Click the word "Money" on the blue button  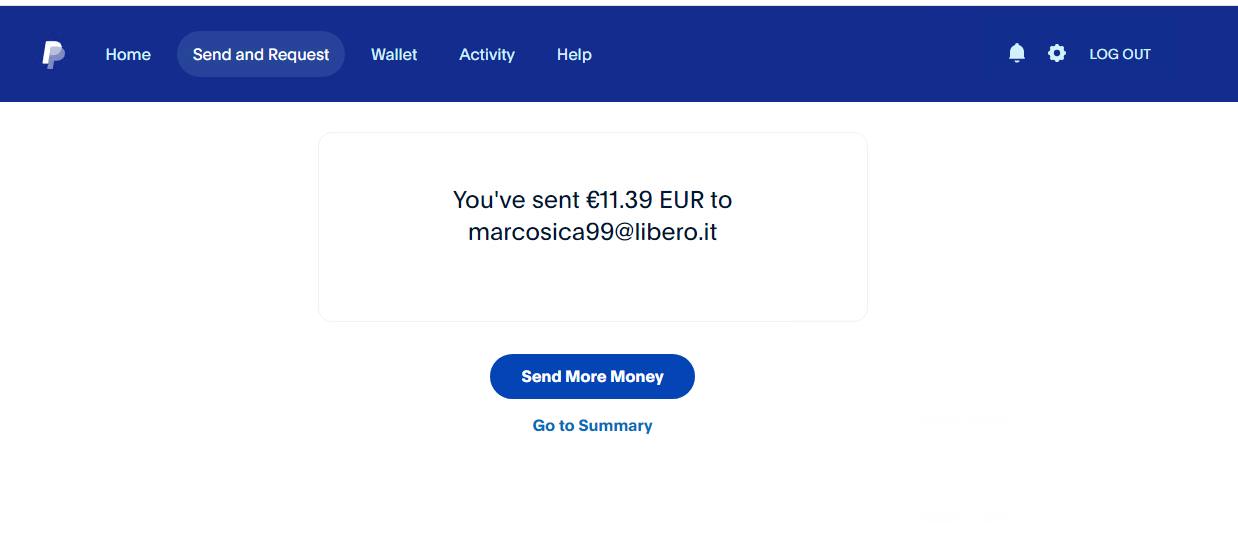637,377
